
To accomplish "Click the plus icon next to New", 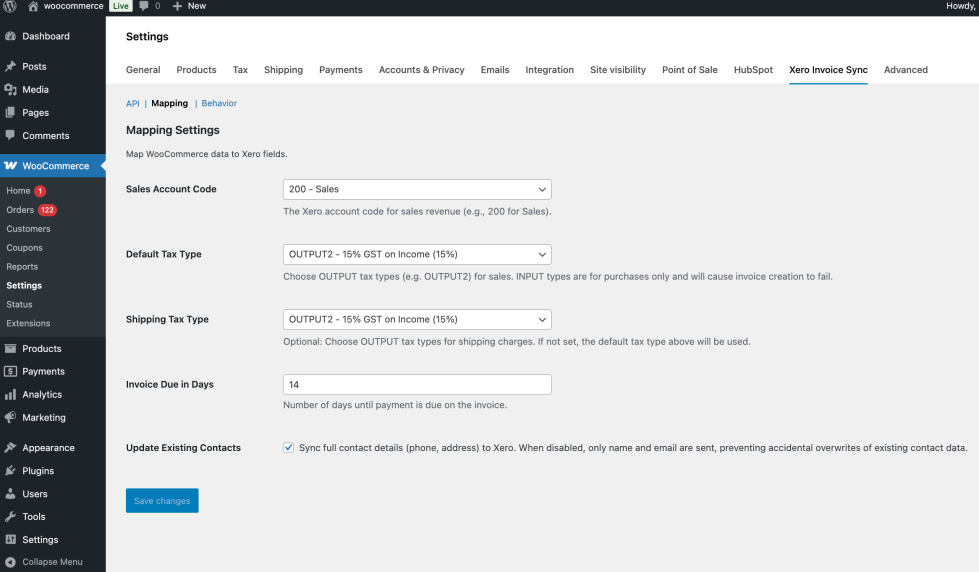I will click(177, 6).
